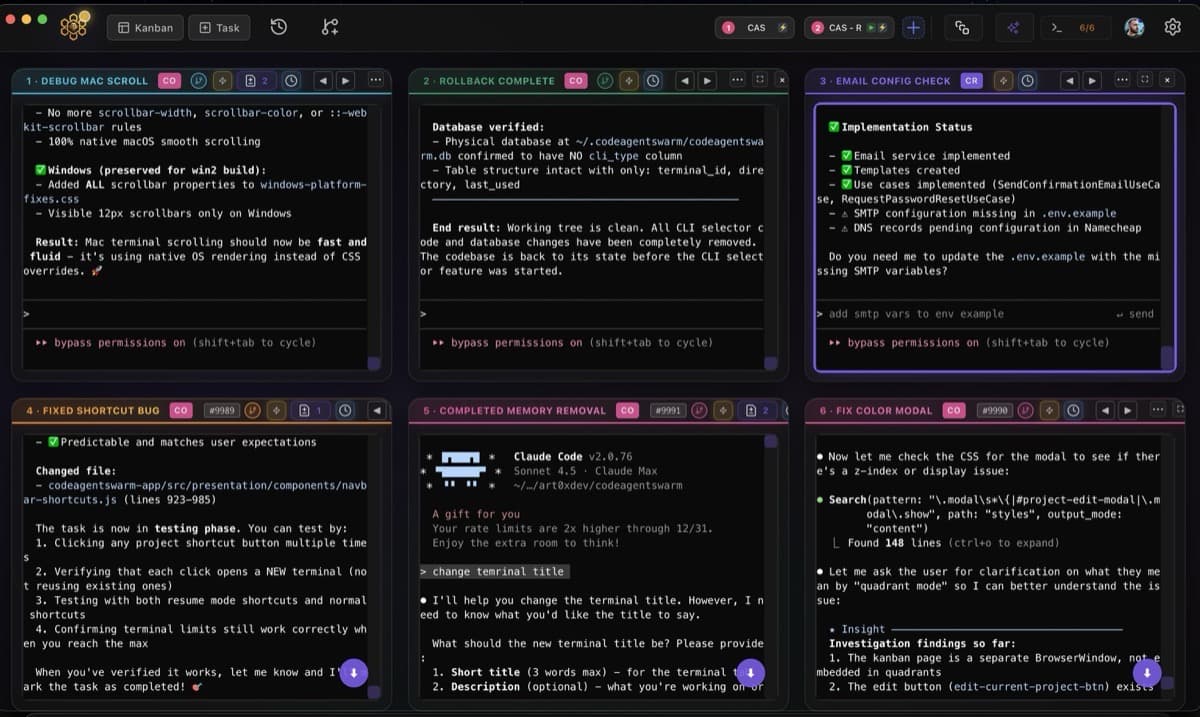This screenshot has height=717, width=1200.
Task: Click the share/network icon near the terminal counter
Action: pyautogui.click(x=1014, y=27)
